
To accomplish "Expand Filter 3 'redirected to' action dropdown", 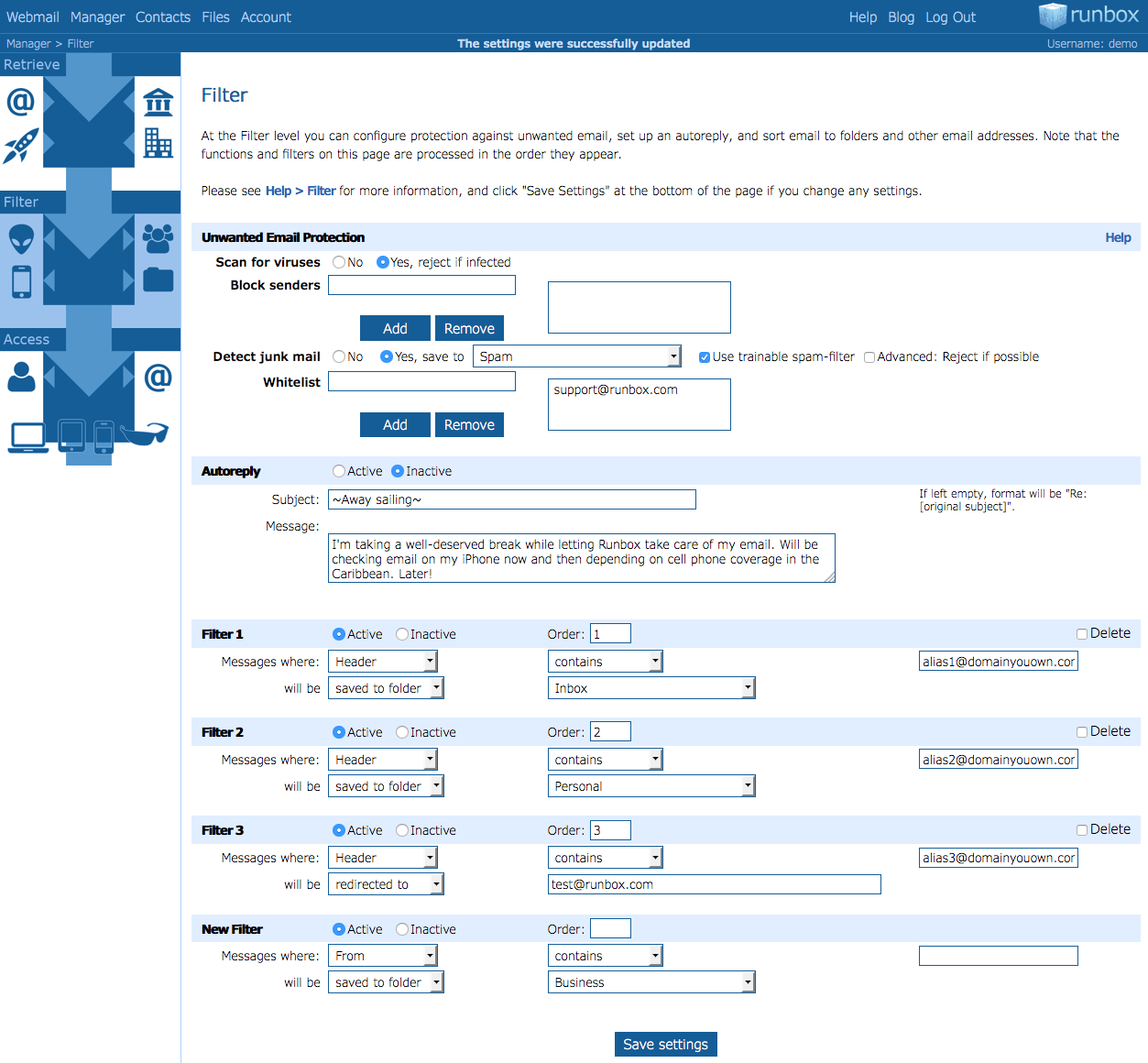I will tap(386, 884).
